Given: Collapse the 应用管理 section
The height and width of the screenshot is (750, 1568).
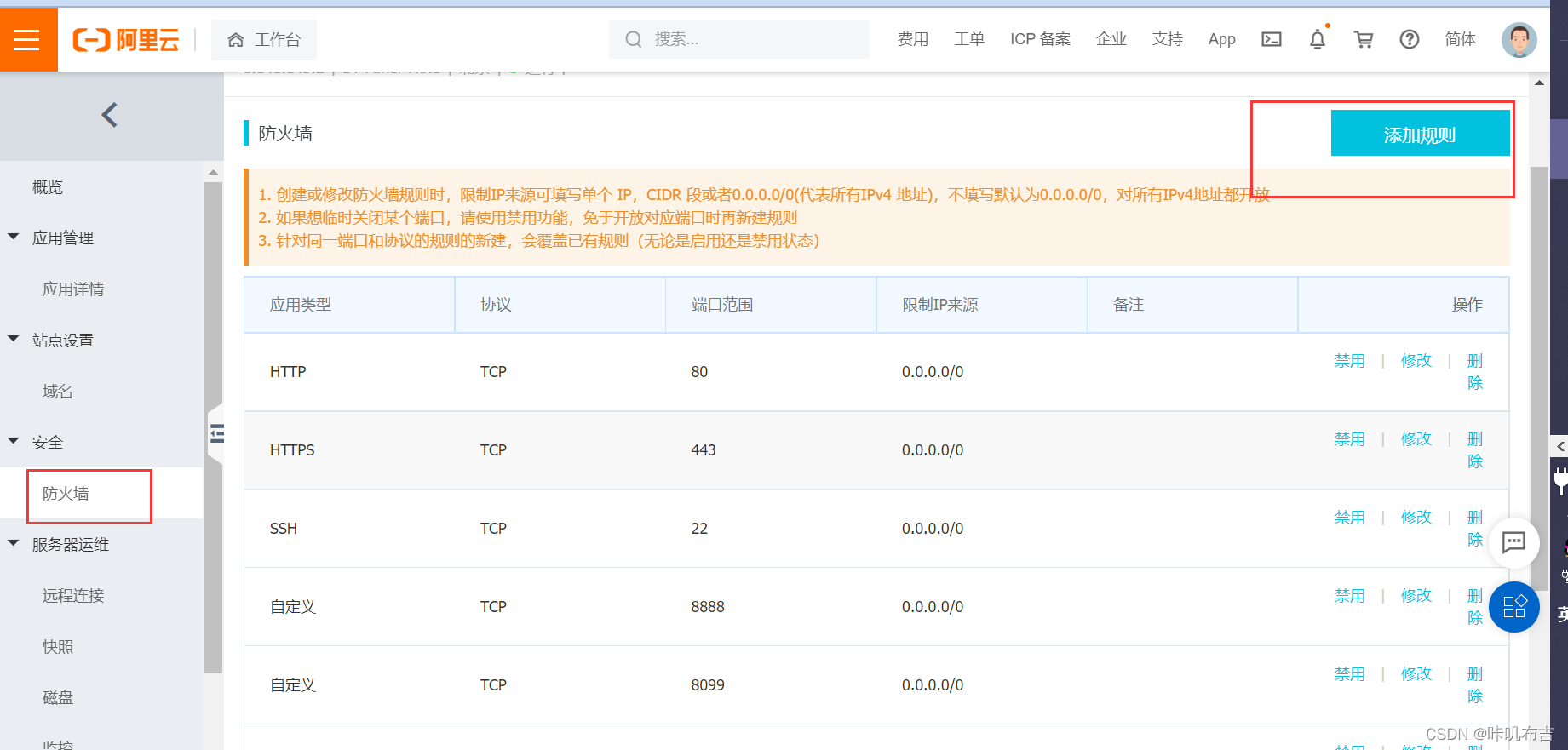Looking at the screenshot, I should [x=14, y=237].
